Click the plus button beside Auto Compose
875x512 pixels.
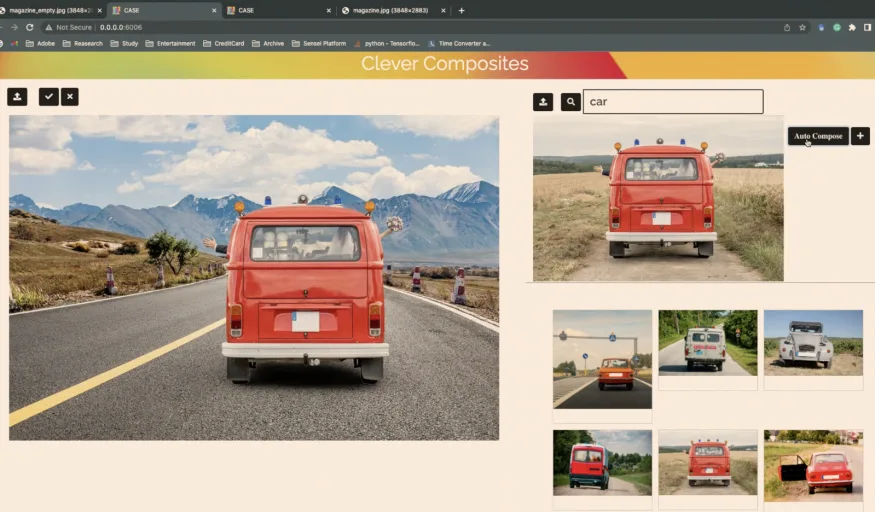pyautogui.click(x=860, y=136)
